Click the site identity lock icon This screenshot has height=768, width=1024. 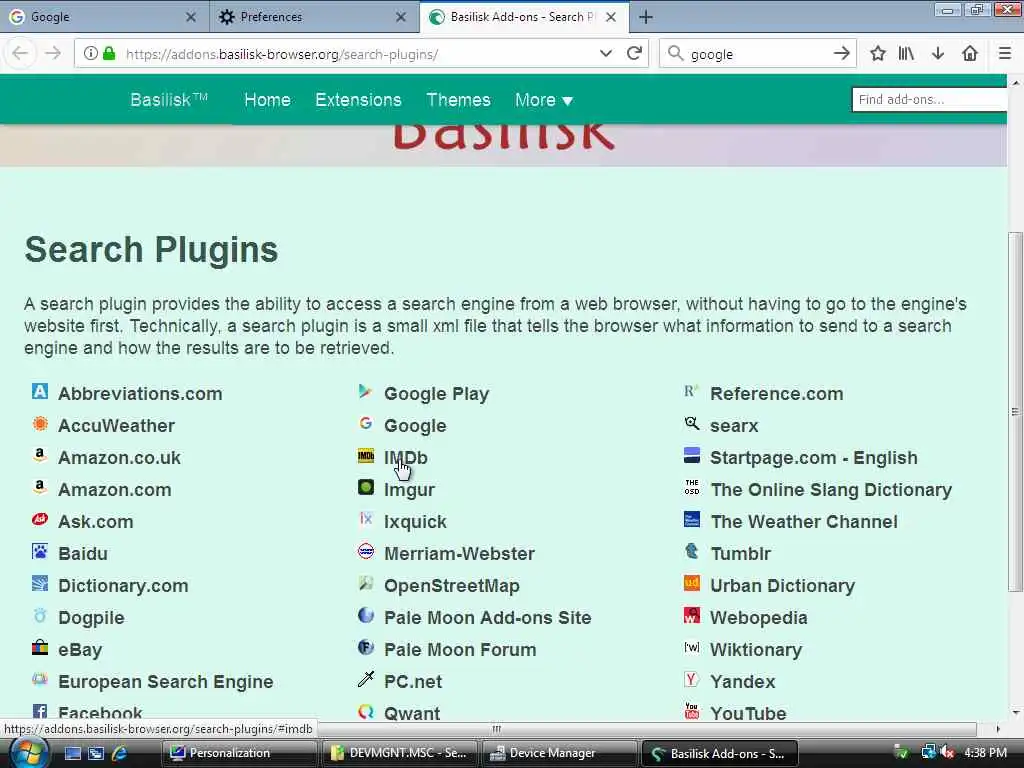[x=110, y=54]
